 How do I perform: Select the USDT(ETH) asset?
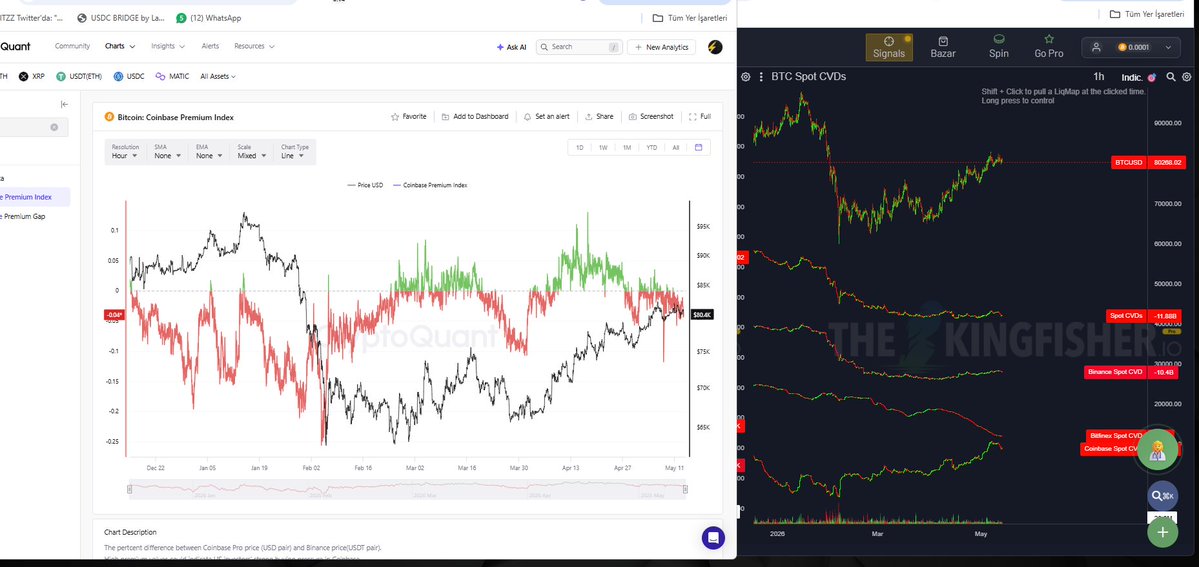pyautogui.click(x=80, y=77)
